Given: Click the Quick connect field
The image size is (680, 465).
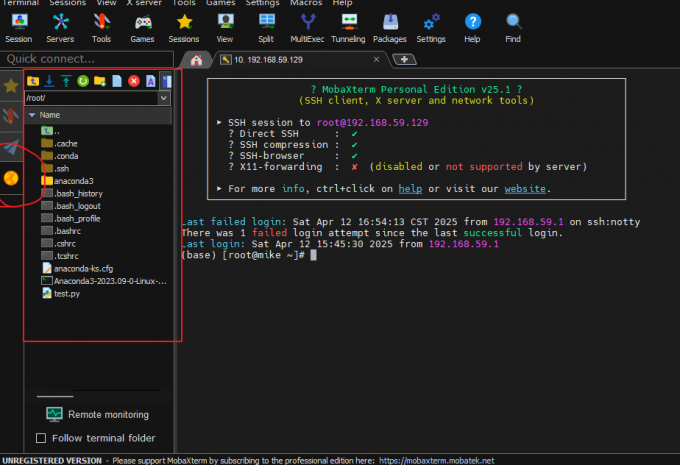Looking at the screenshot, I should 87,59.
